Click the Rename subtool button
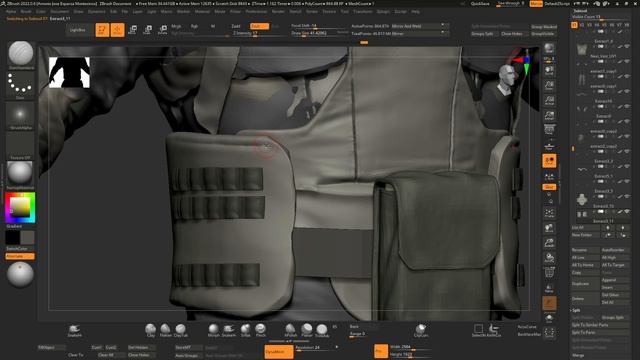640x360 pixels. [585, 250]
